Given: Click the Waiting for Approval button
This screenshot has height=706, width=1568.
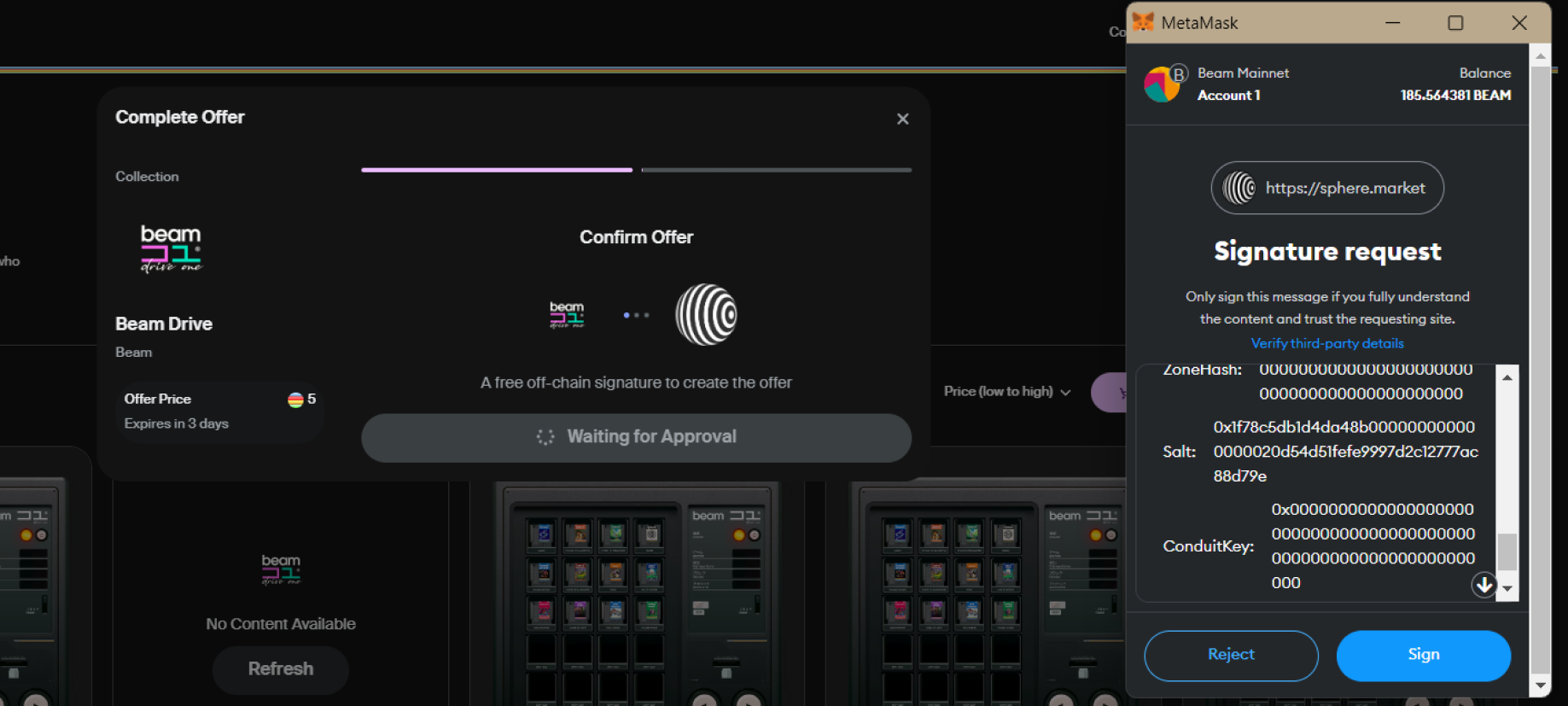Looking at the screenshot, I should click(636, 437).
